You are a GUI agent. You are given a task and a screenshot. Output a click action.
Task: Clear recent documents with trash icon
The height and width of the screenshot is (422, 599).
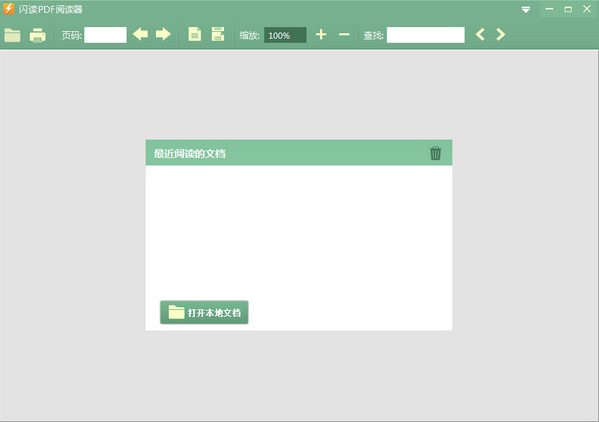tap(435, 153)
